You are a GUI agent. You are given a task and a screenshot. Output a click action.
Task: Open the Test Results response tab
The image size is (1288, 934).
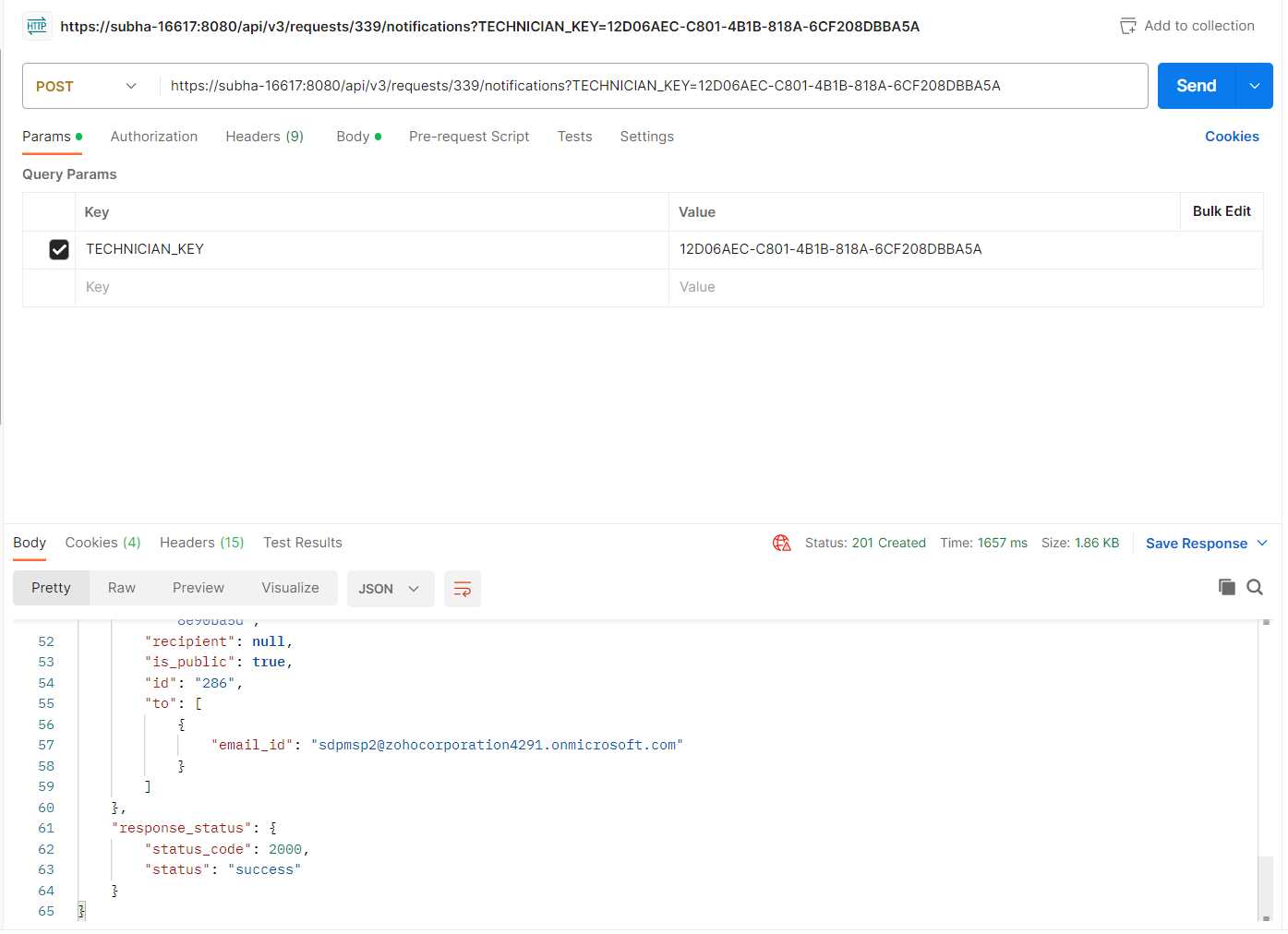pyautogui.click(x=302, y=543)
